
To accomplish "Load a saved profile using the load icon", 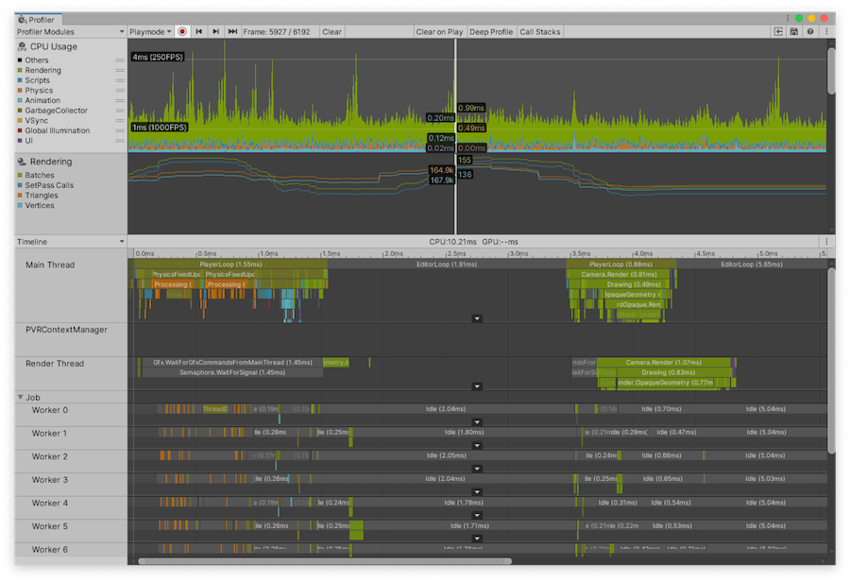I will click(778, 31).
